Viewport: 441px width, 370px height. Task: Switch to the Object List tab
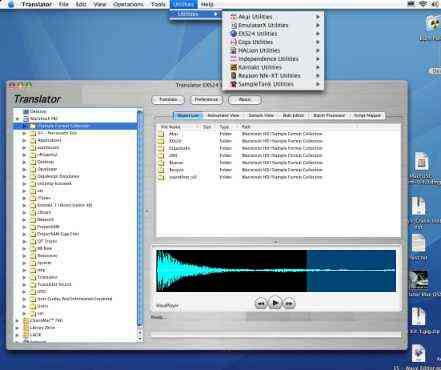point(188,115)
